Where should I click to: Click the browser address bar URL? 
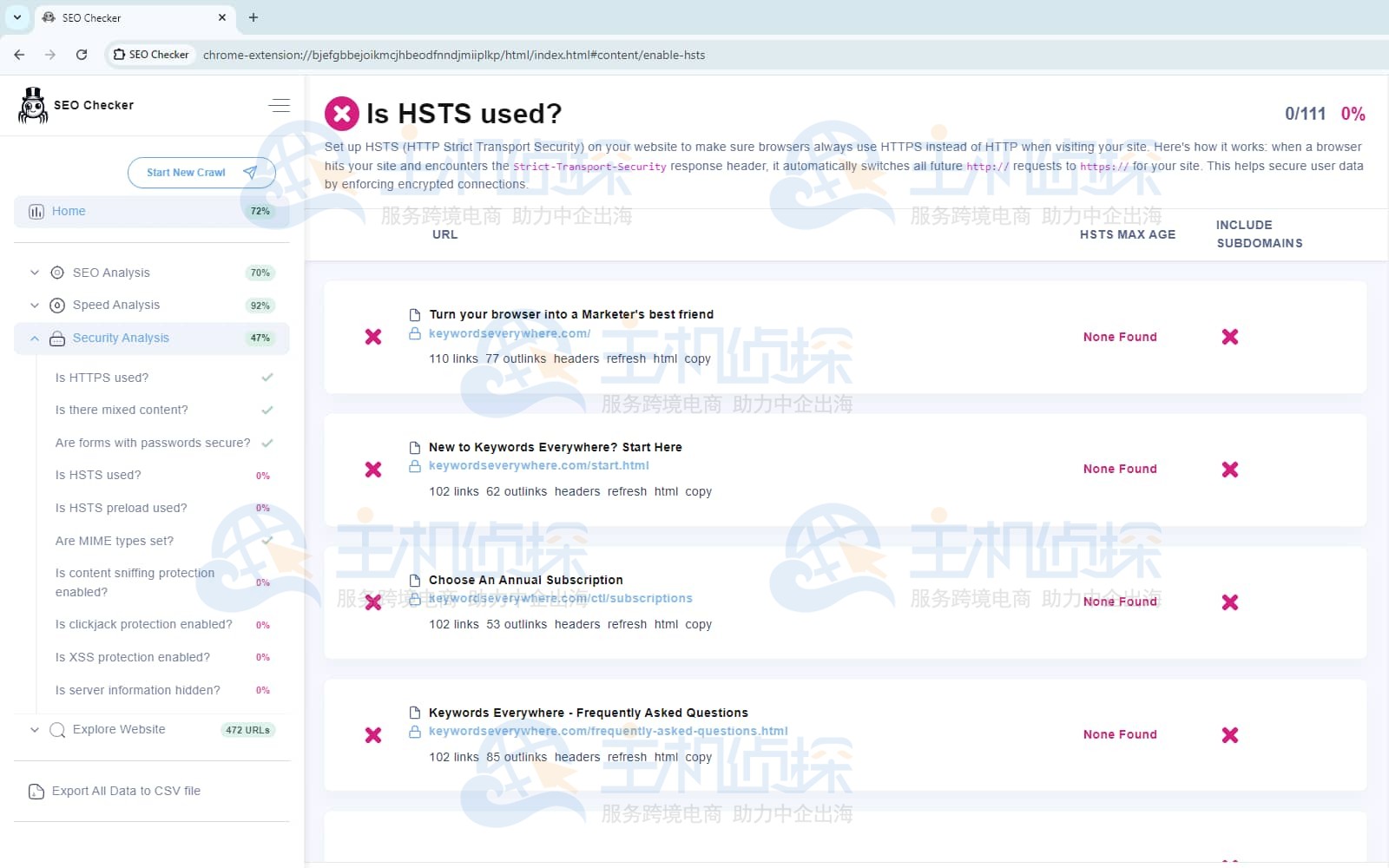(x=454, y=55)
